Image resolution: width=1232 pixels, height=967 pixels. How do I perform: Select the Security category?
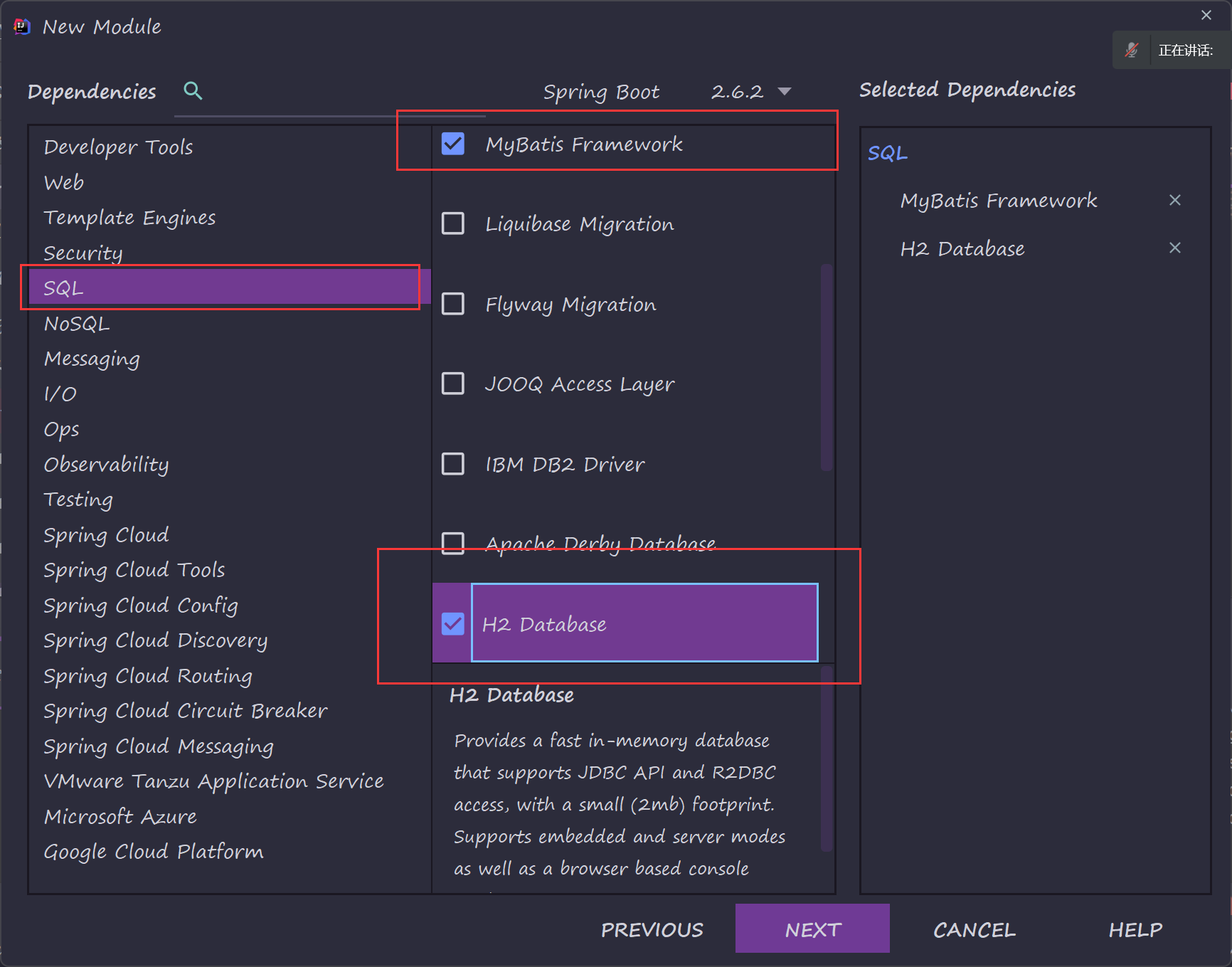[x=83, y=253]
